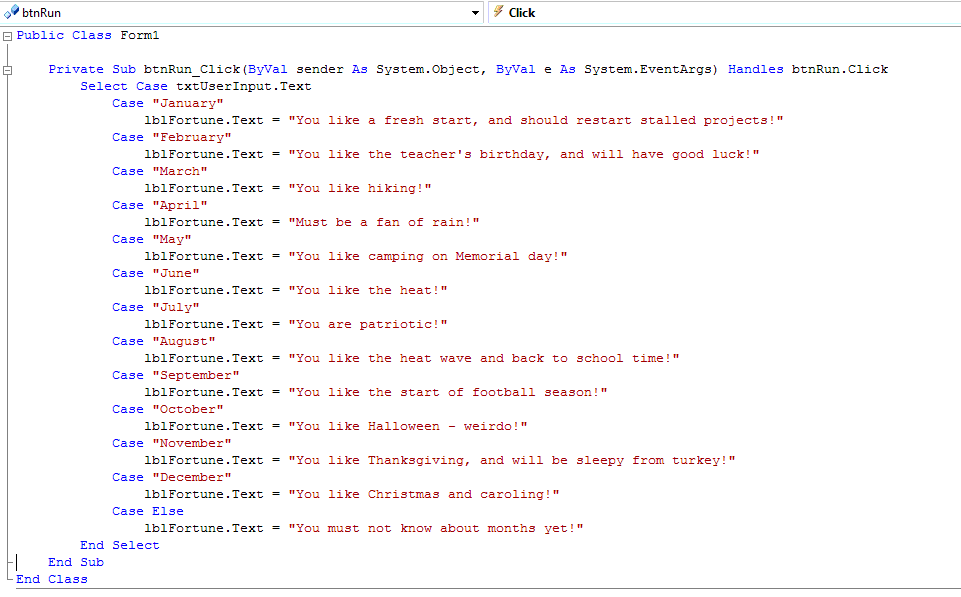The height and width of the screenshot is (597, 961).
Task: Click the Case "February" line
Action: click(x=172, y=137)
